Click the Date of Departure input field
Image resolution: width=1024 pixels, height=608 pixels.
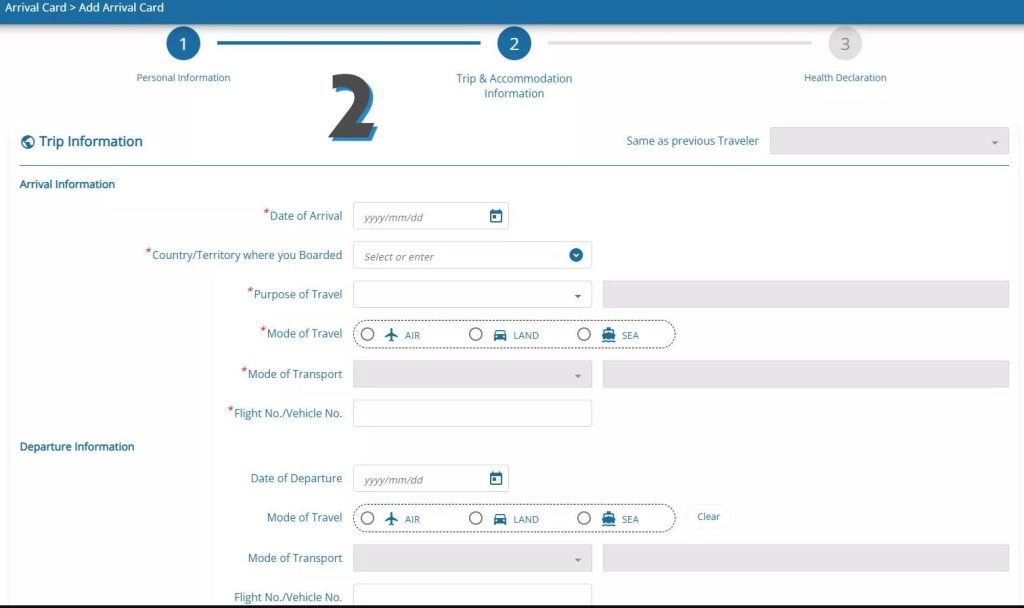420,479
